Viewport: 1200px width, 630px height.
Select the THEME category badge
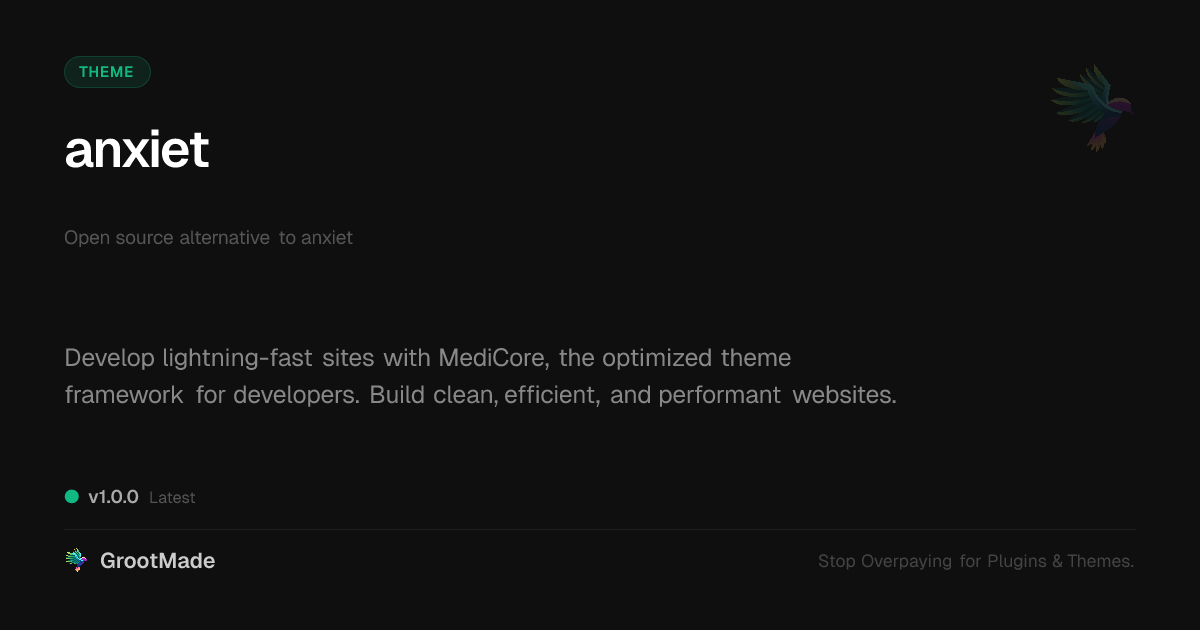107,72
